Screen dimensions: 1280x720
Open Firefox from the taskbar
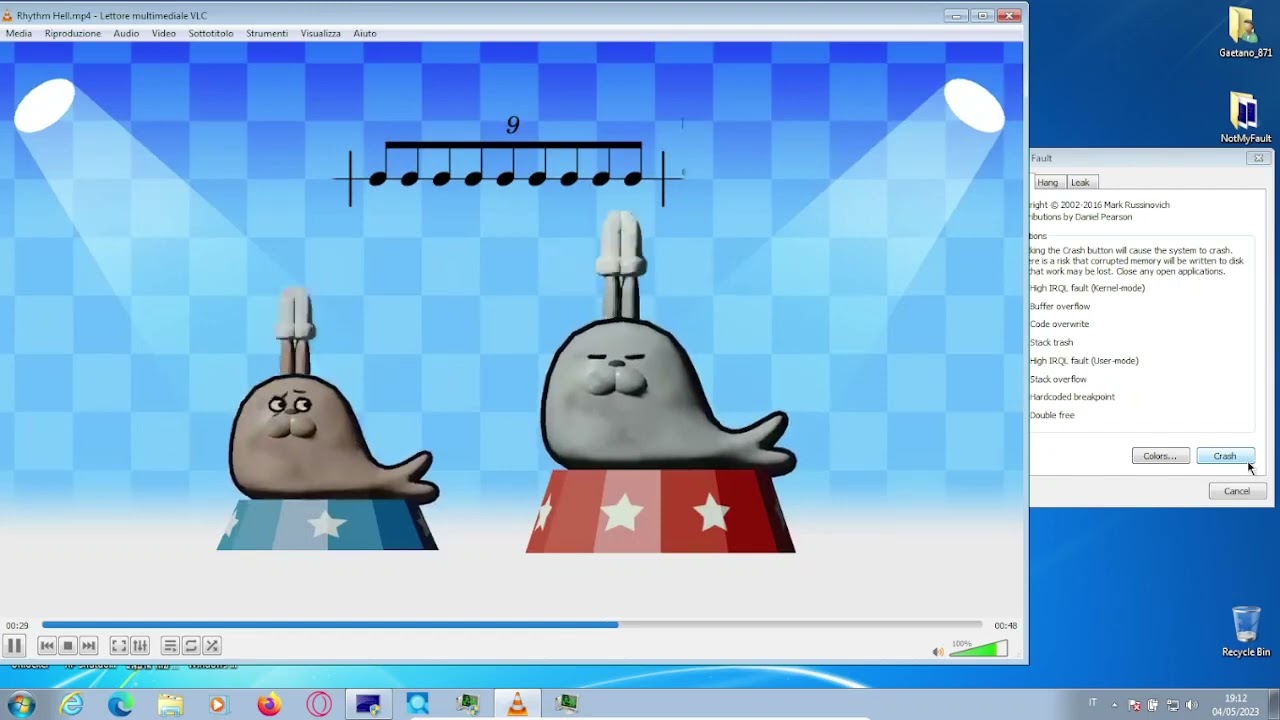269,704
